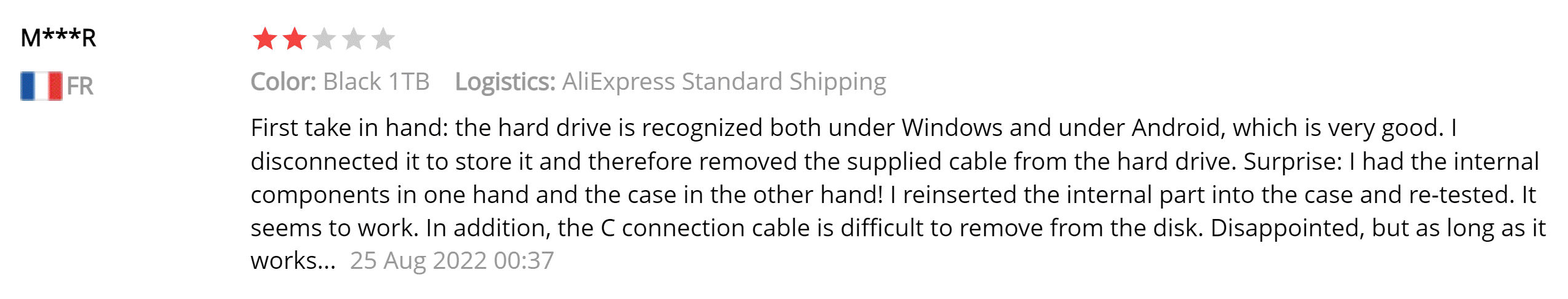Click the Color label
This screenshot has height=299, width=1568.
click(x=283, y=82)
